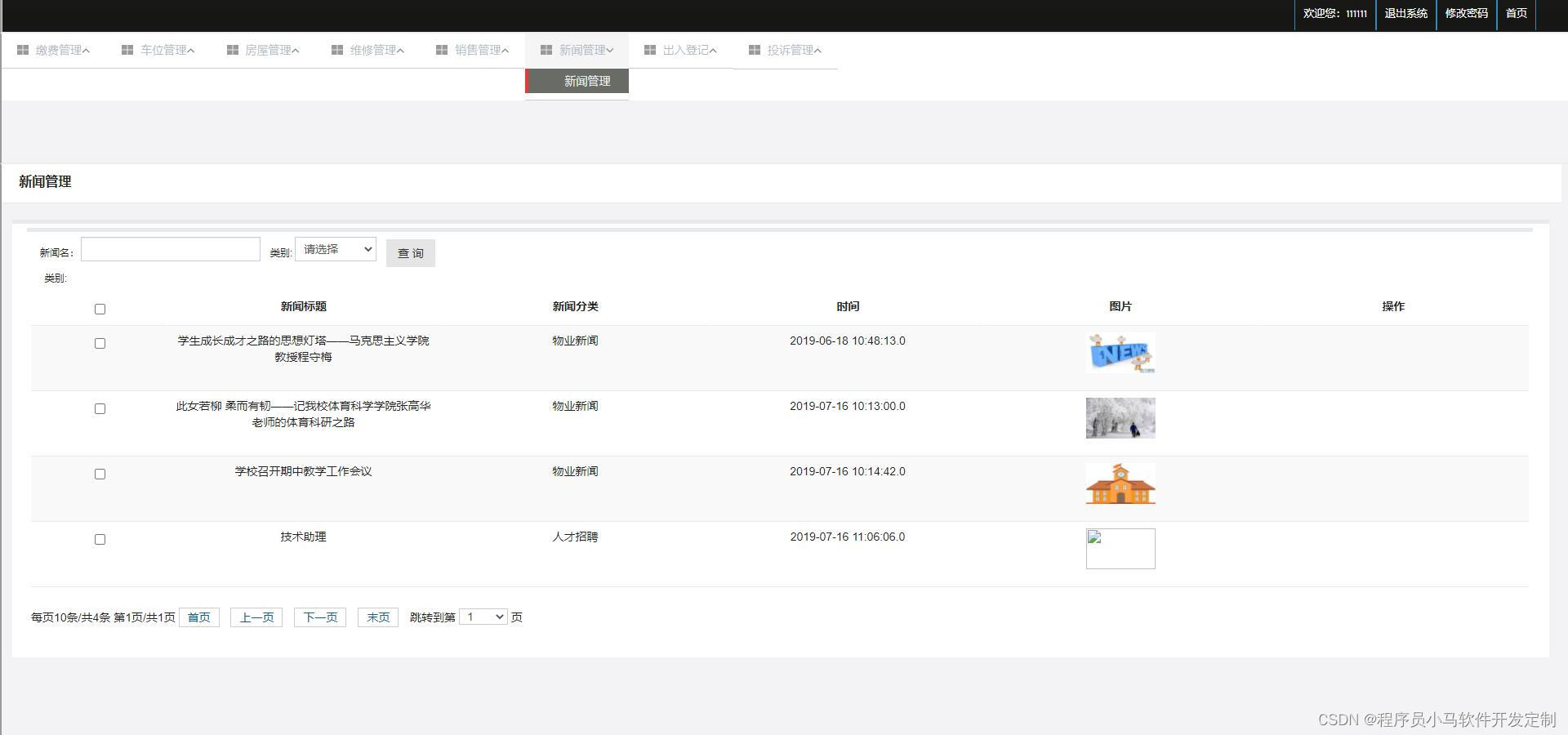Click the 投诉管理 grid icon
Screen dimensions: 1568x735
pos(753,49)
